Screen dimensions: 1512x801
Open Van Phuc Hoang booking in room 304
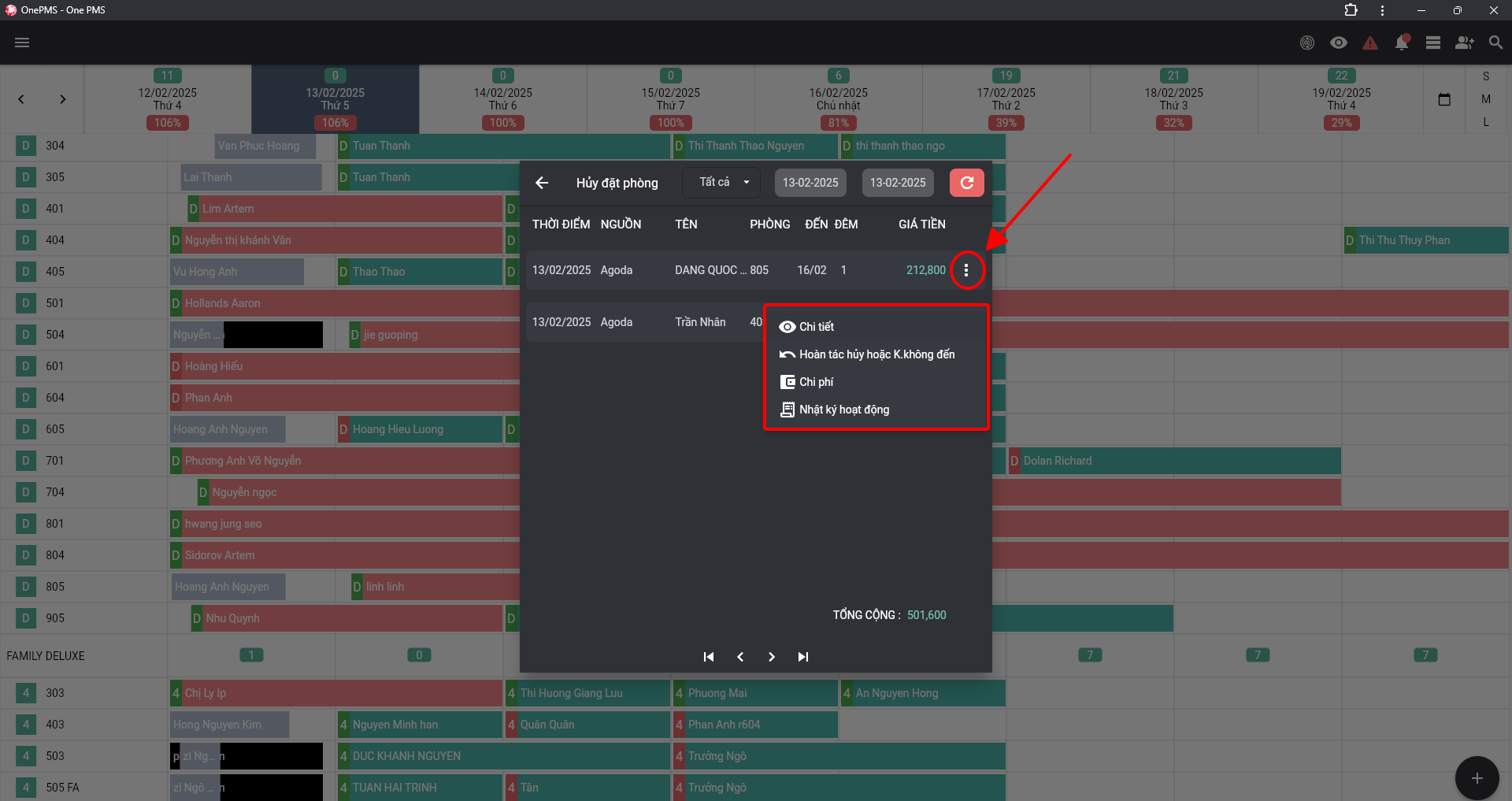(x=265, y=146)
